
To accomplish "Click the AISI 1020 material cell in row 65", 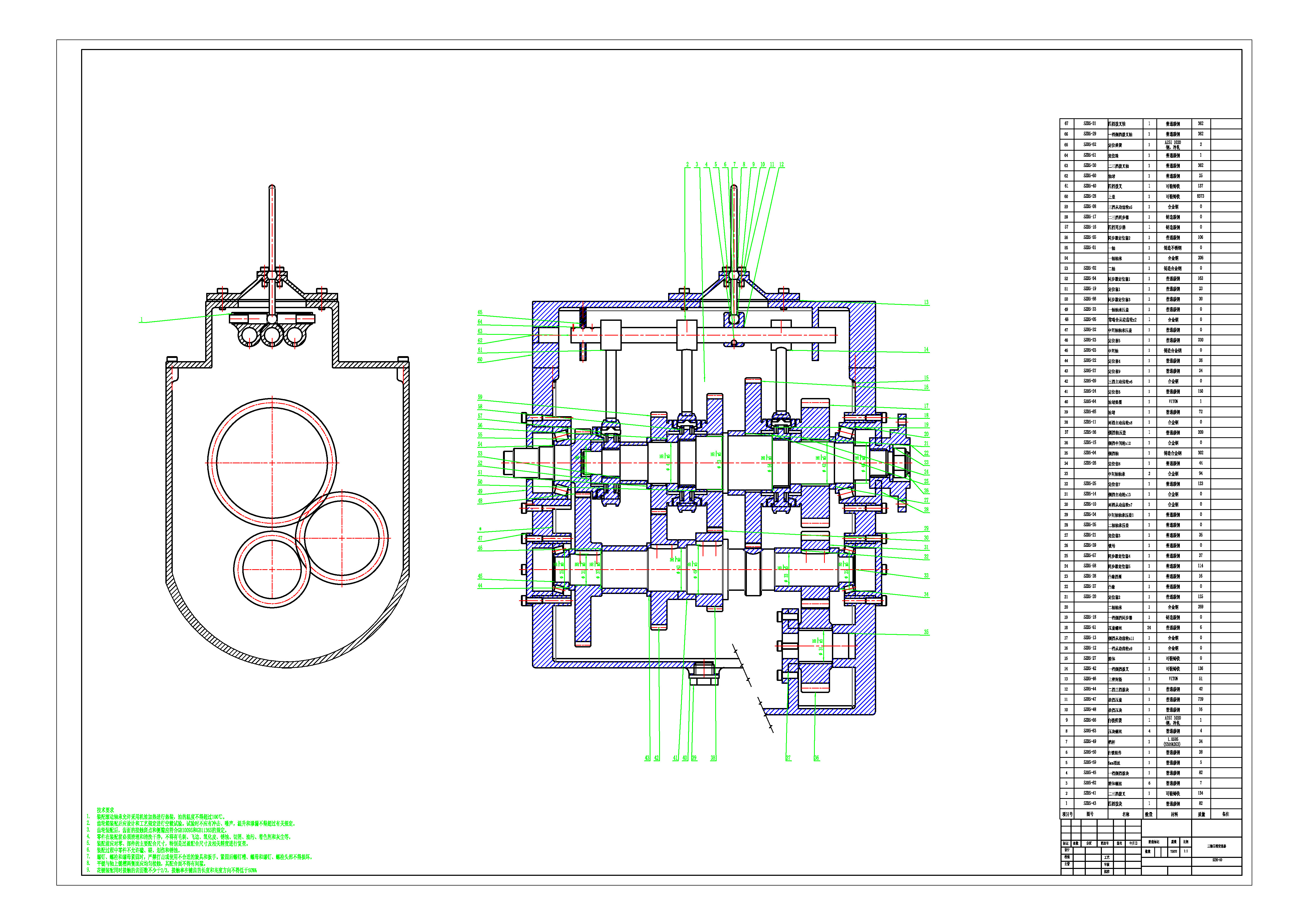I will point(1173,145).
